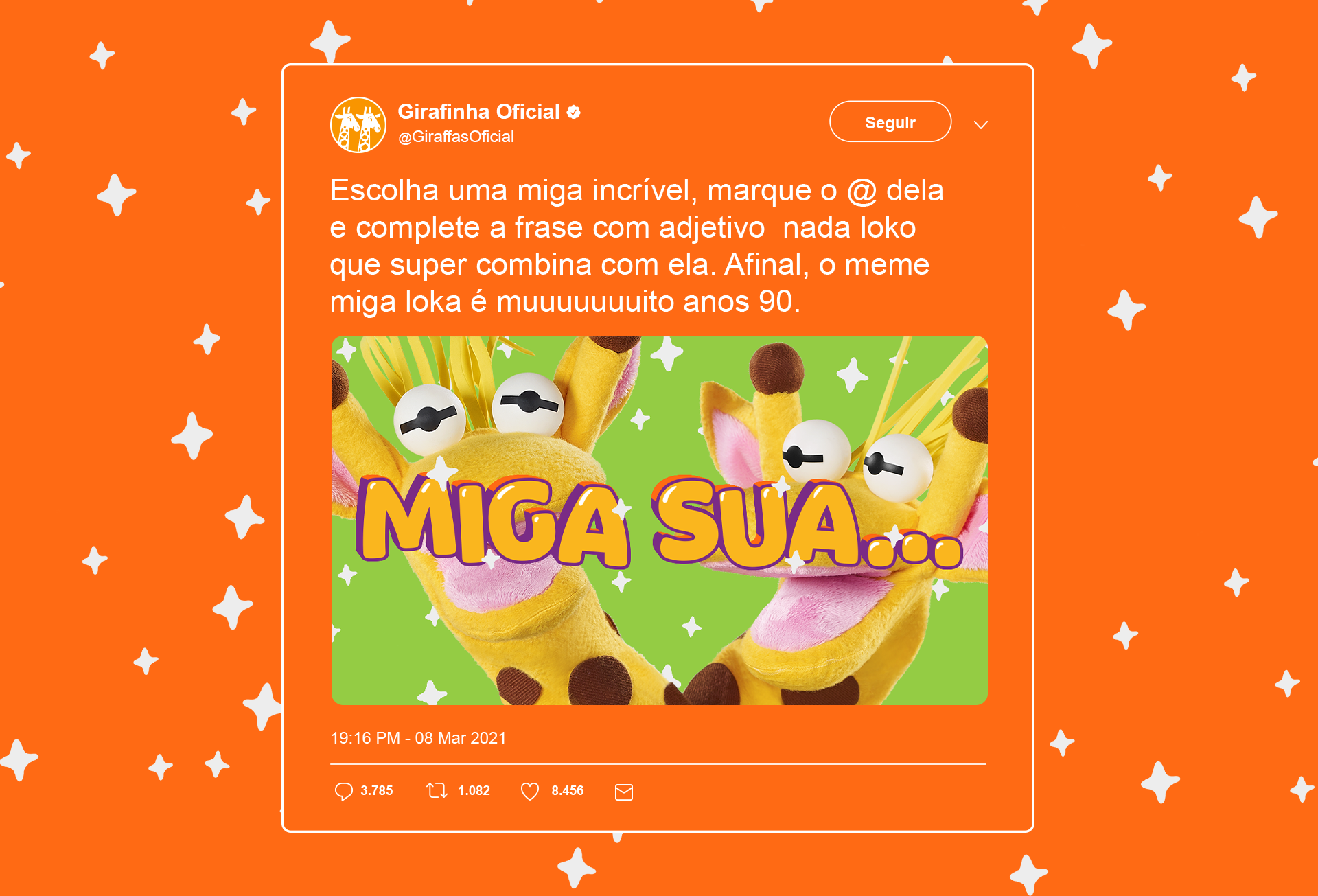Click the reply speech bubble icon
1318x896 pixels.
pos(343,792)
